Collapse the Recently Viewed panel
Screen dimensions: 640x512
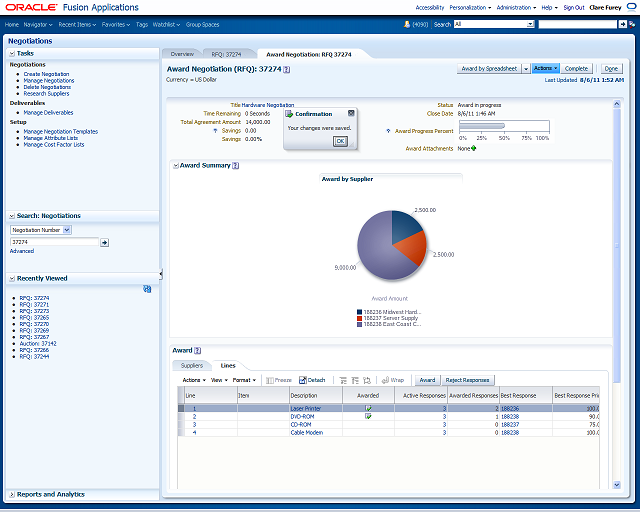pos(12,278)
